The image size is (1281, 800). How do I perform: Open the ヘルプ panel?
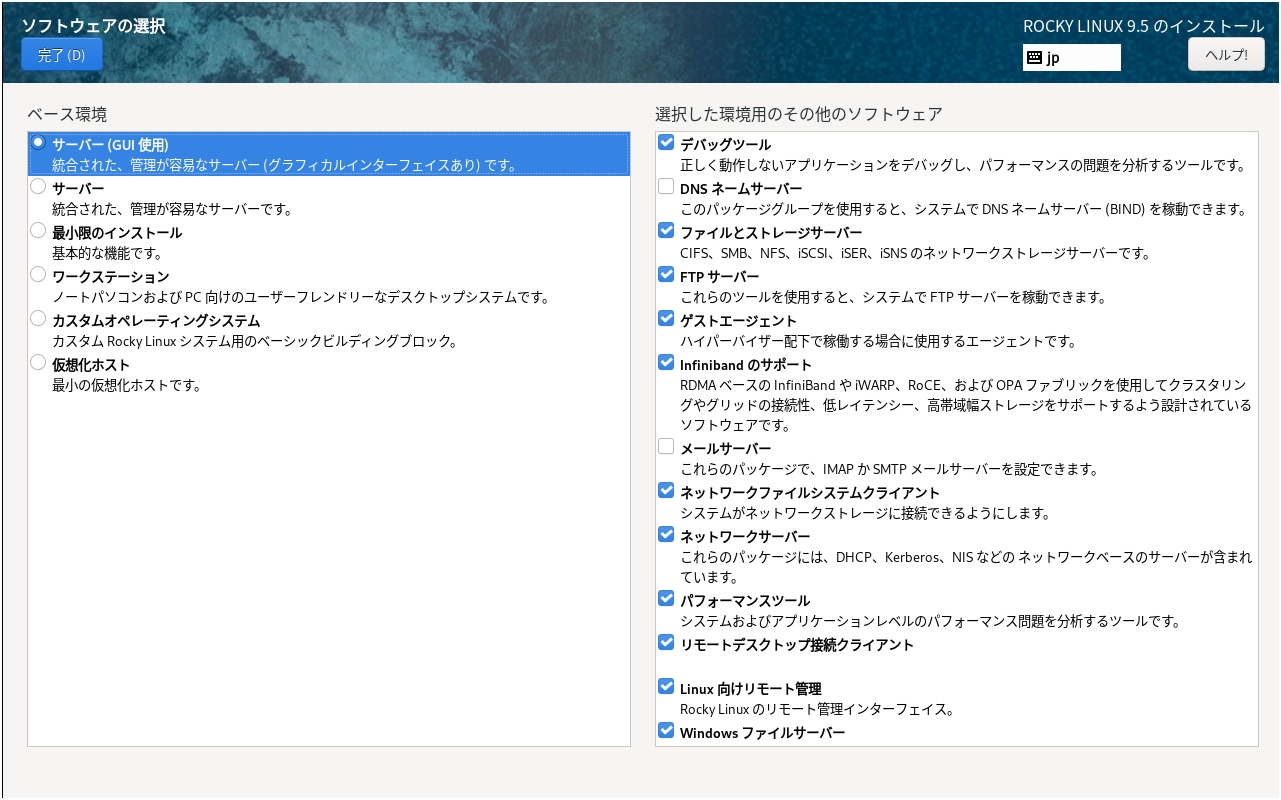(x=1226, y=54)
